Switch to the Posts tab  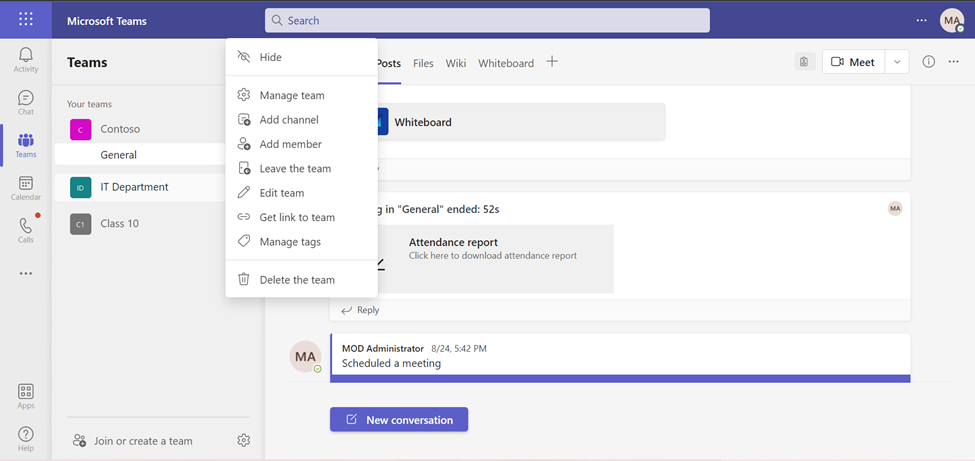point(389,63)
